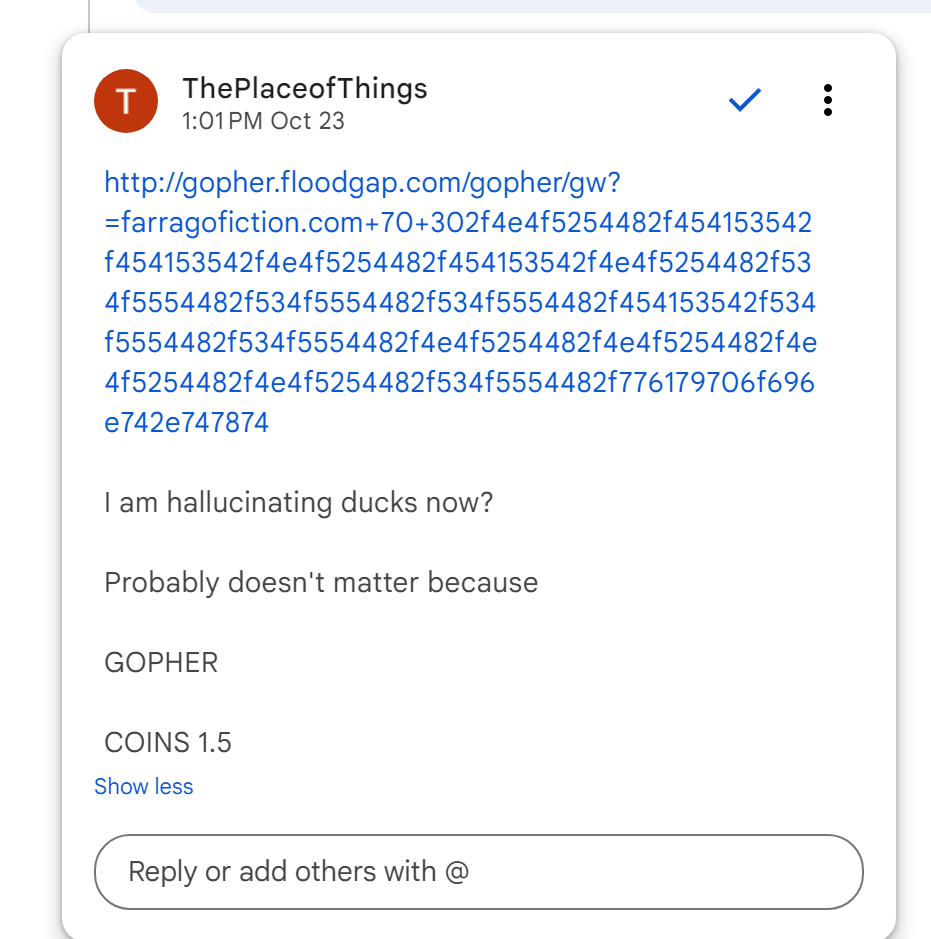Screen dimensions: 931x939
Task: Click the "@" symbol in reply box
Action: coord(457,871)
